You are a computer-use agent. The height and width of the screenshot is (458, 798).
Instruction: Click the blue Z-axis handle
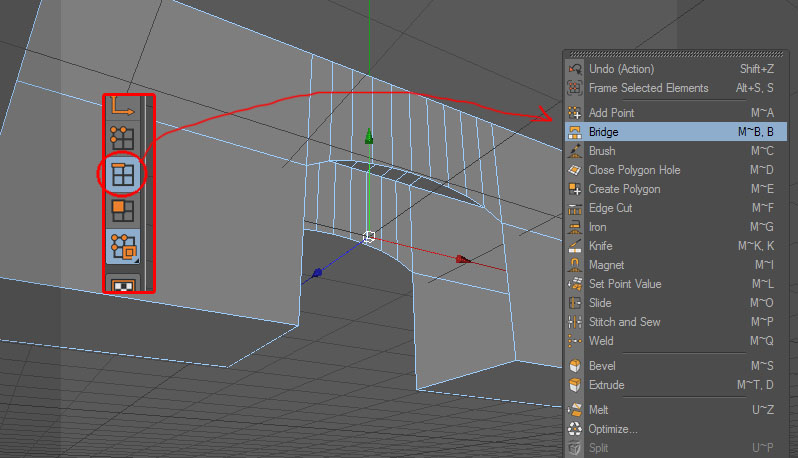(x=317, y=273)
